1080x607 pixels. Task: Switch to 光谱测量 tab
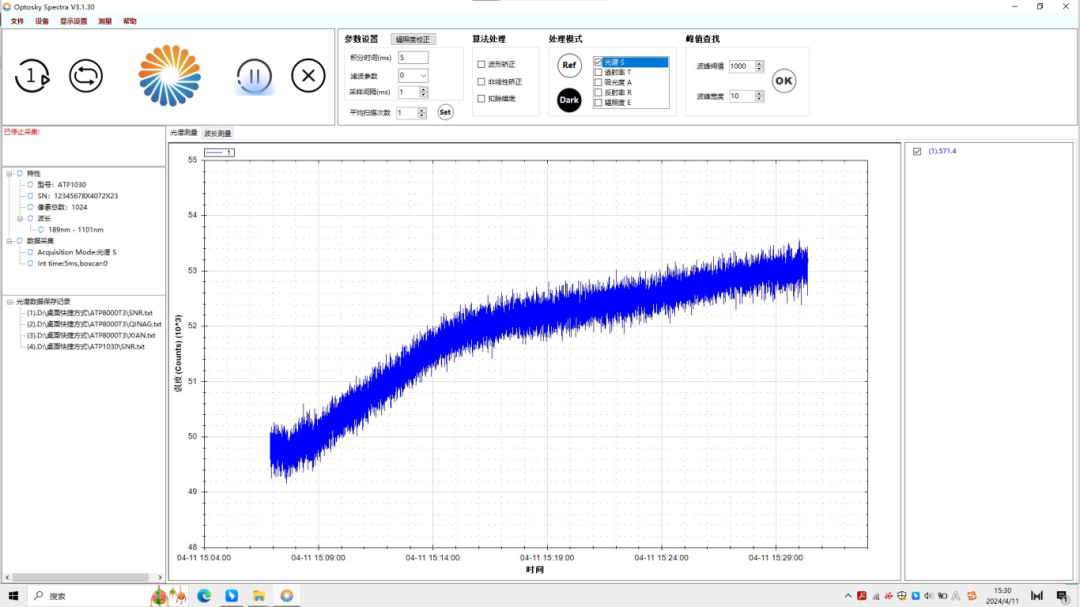[184, 133]
